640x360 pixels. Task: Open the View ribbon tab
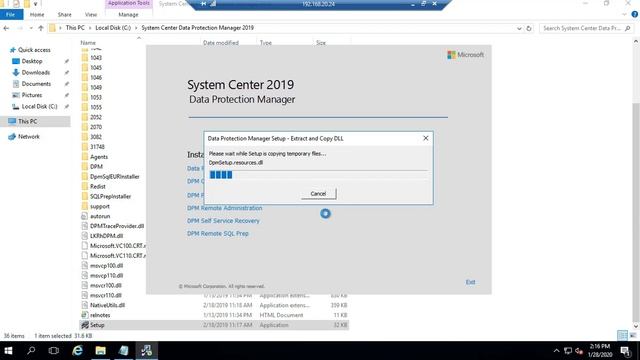[x=91, y=14]
